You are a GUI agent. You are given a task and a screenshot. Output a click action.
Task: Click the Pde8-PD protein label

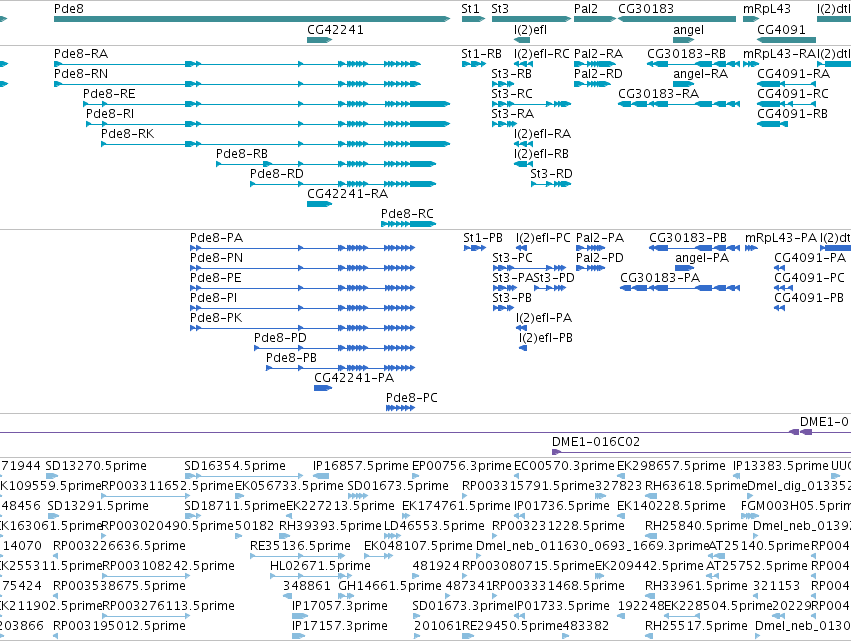(x=281, y=339)
